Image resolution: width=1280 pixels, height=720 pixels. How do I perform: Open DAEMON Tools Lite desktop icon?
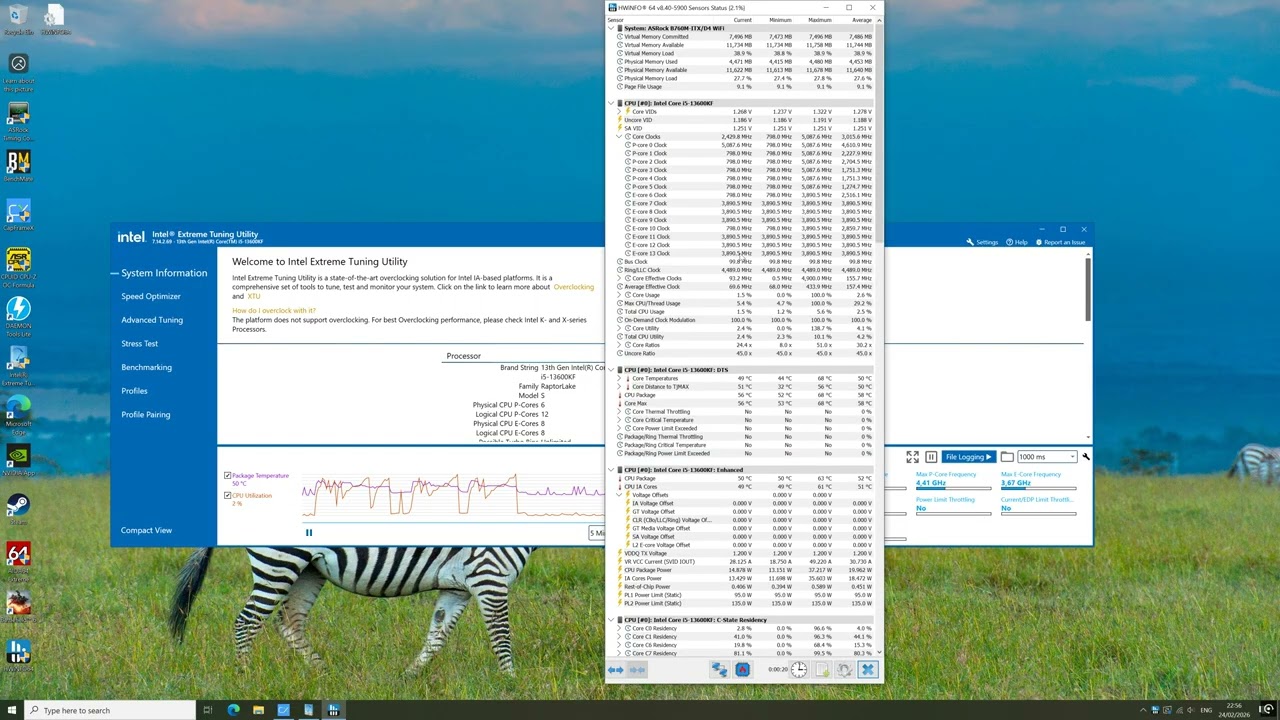[x=18, y=317]
